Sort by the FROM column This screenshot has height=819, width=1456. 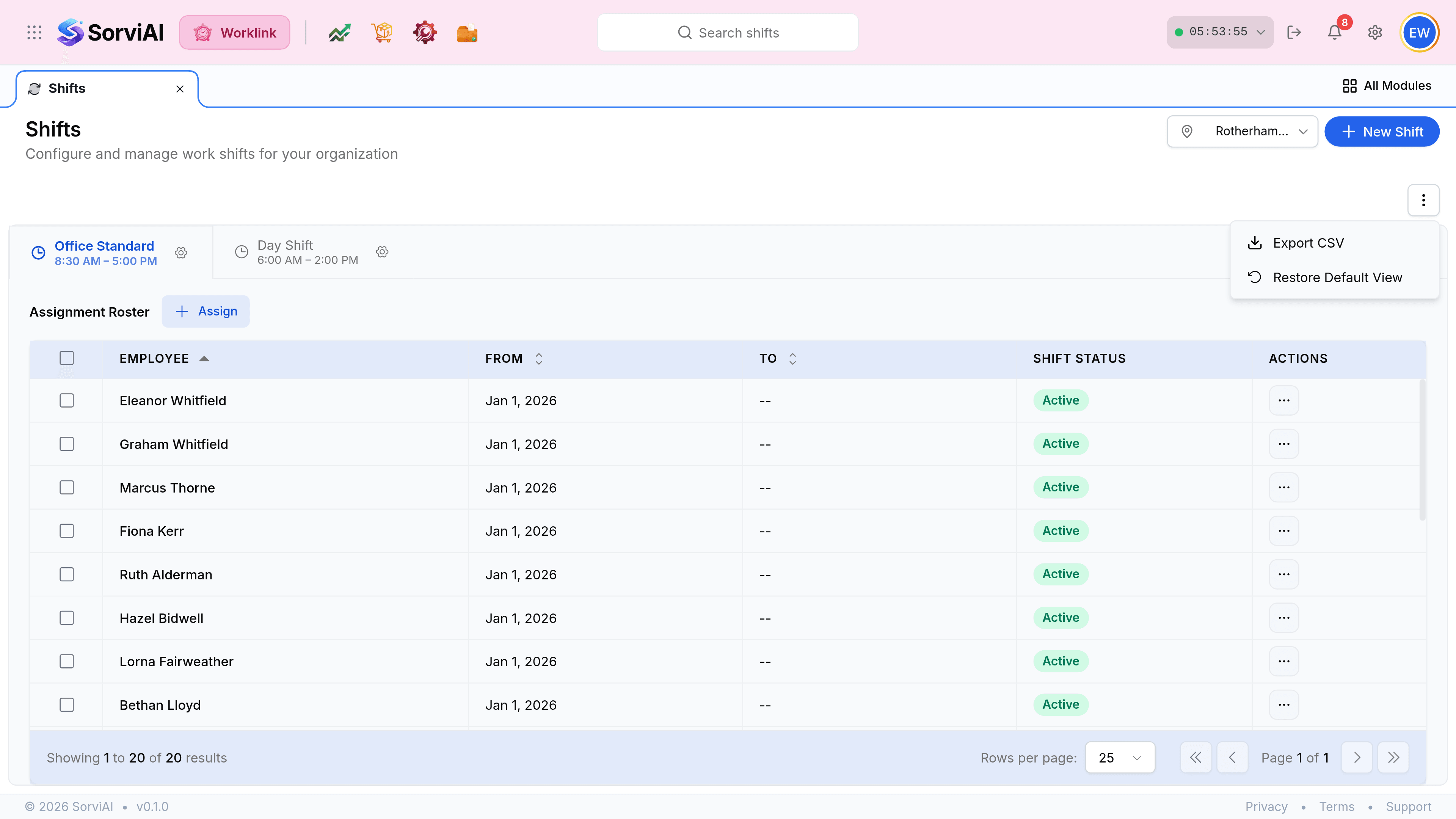coord(514,358)
